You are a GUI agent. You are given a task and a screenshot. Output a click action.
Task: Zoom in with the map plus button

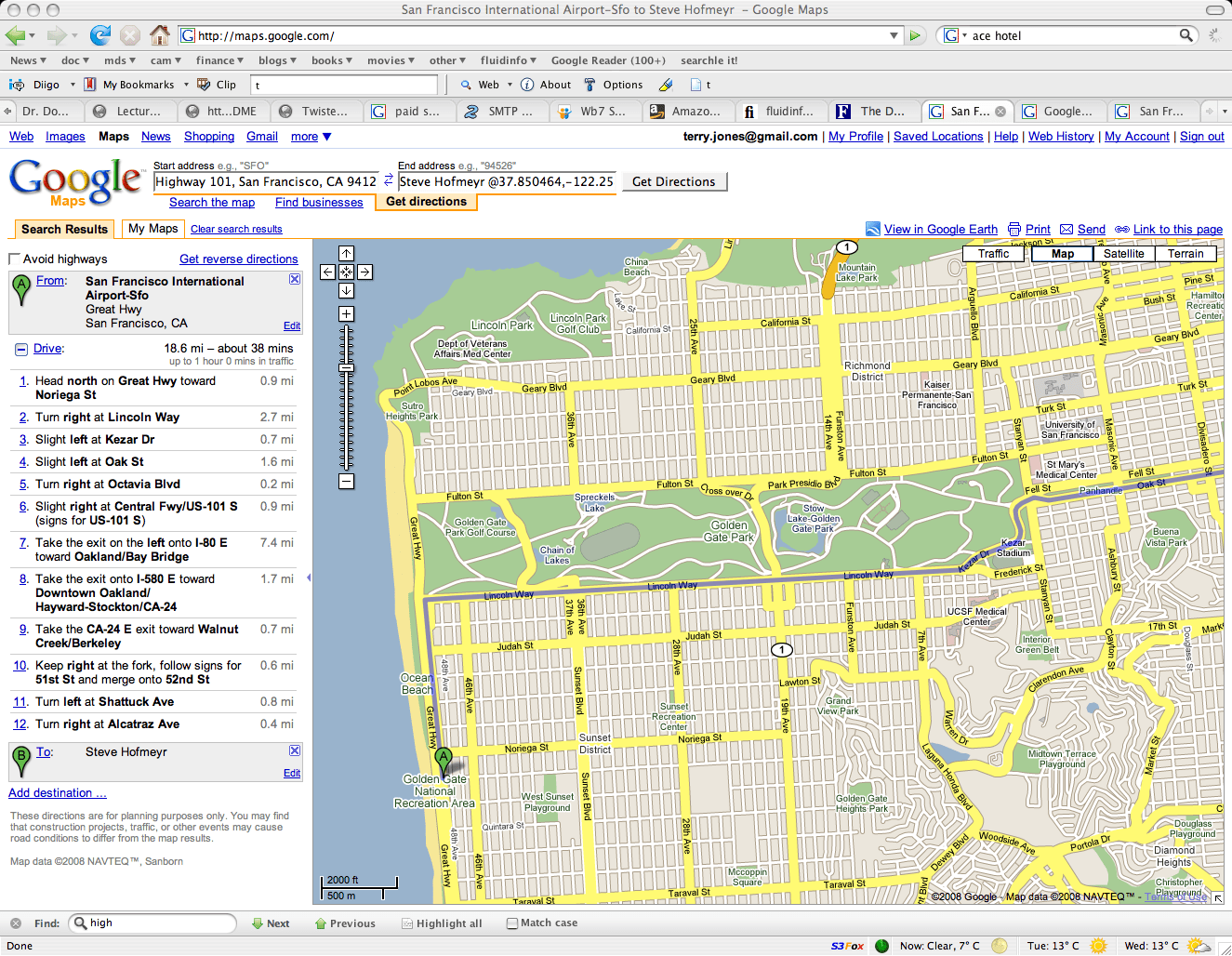(x=345, y=313)
